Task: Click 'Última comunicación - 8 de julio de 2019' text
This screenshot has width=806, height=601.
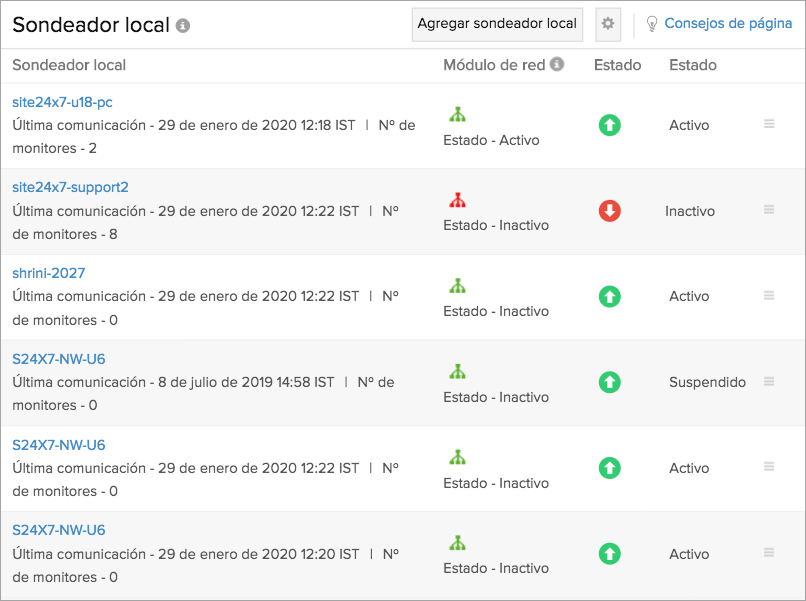Action: pyautogui.click(x=173, y=383)
